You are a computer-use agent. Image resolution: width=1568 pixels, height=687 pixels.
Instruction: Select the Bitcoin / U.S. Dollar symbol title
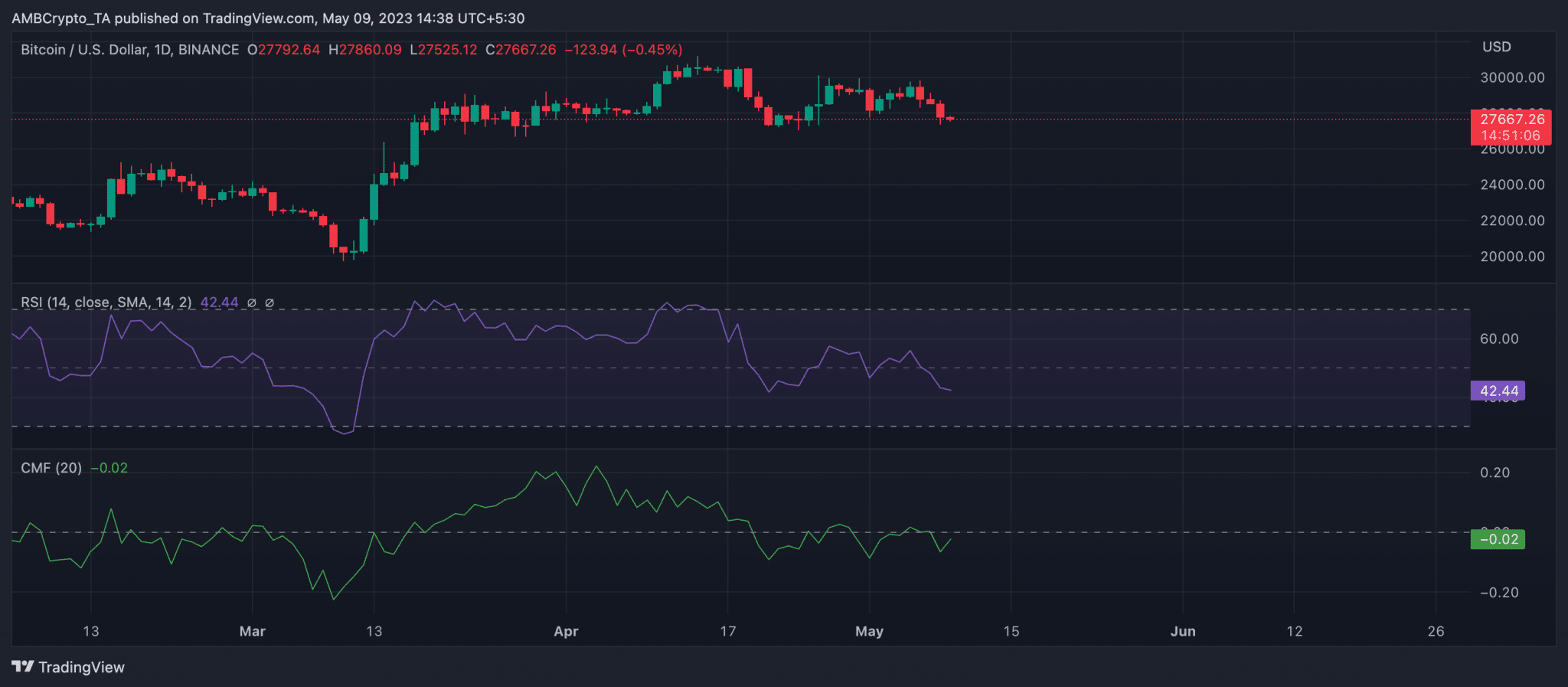pos(129,50)
